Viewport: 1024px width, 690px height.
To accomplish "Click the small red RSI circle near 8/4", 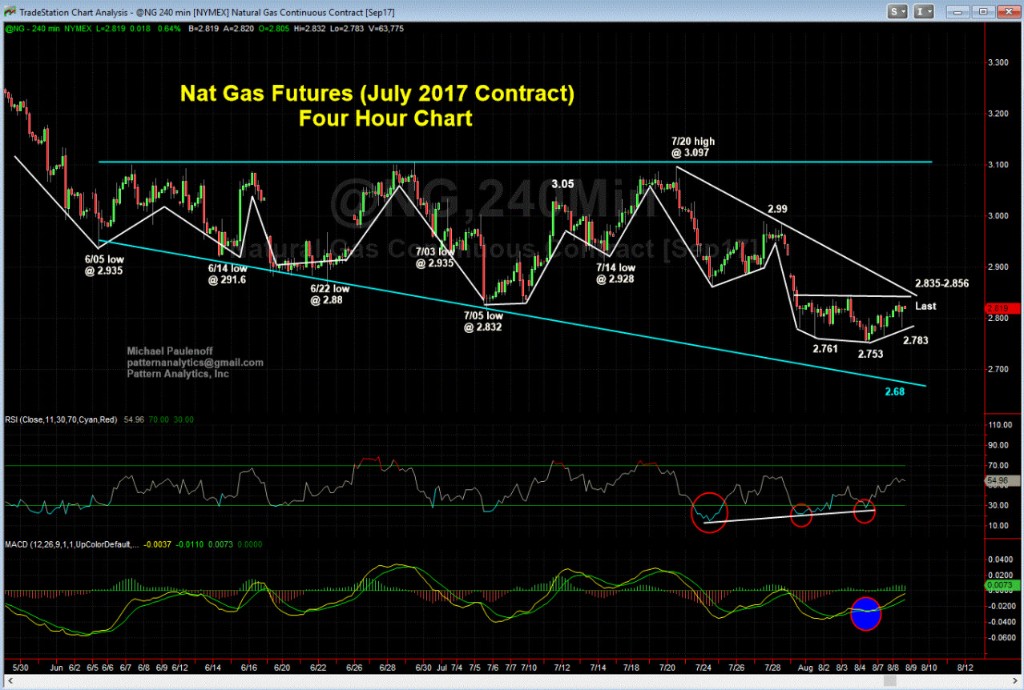I will coord(864,511).
